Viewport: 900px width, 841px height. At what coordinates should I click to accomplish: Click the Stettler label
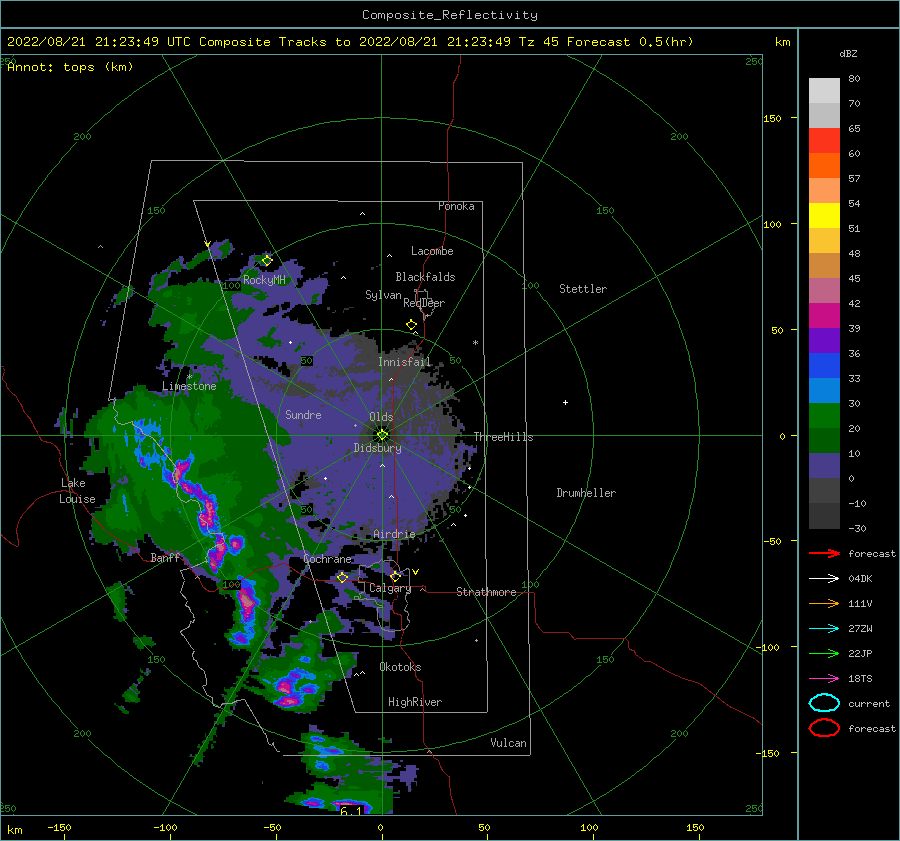(583, 289)
